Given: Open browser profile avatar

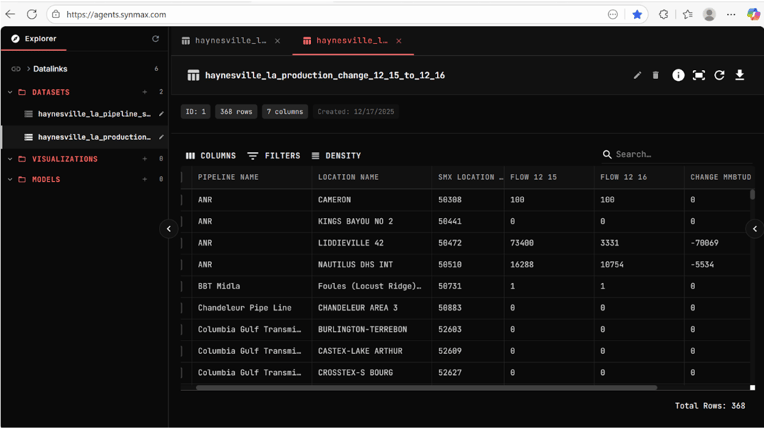Looking at the screenshot, I should coord(709,15).
